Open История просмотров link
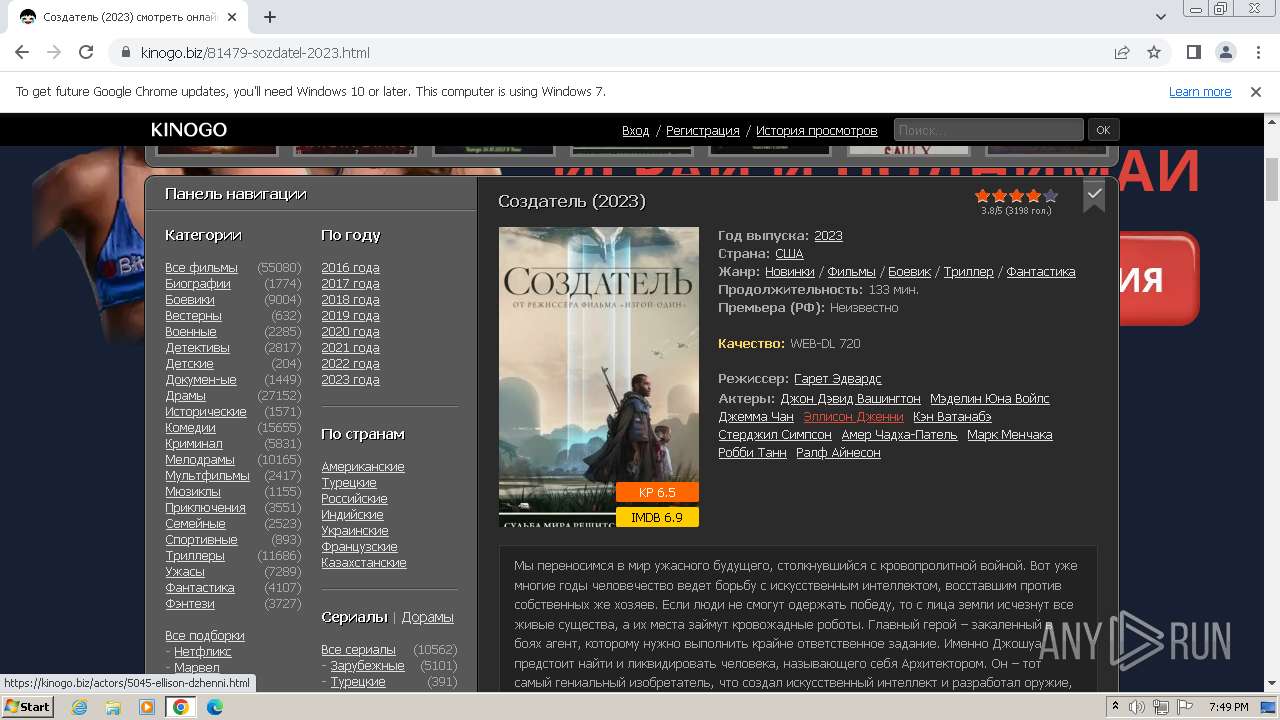The width and height of the screenshot is (1280, 720). pos(816,131)
